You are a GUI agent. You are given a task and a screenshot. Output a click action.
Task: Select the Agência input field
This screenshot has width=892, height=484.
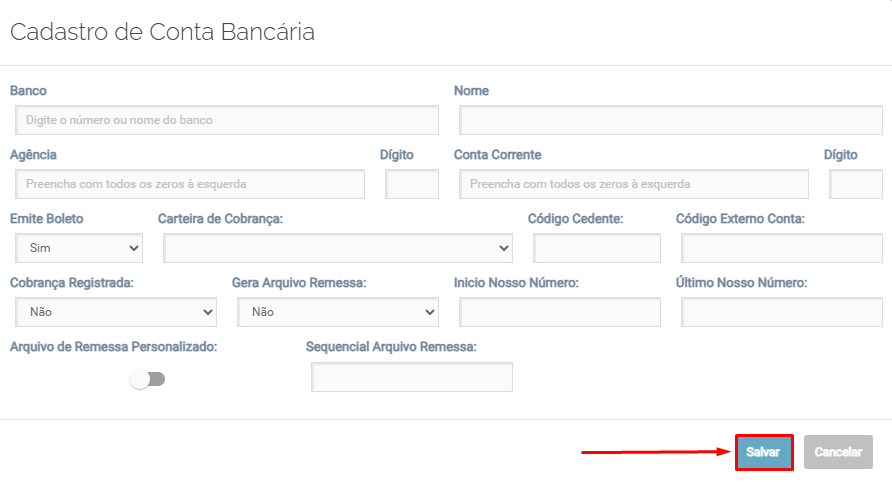point(190,184)
